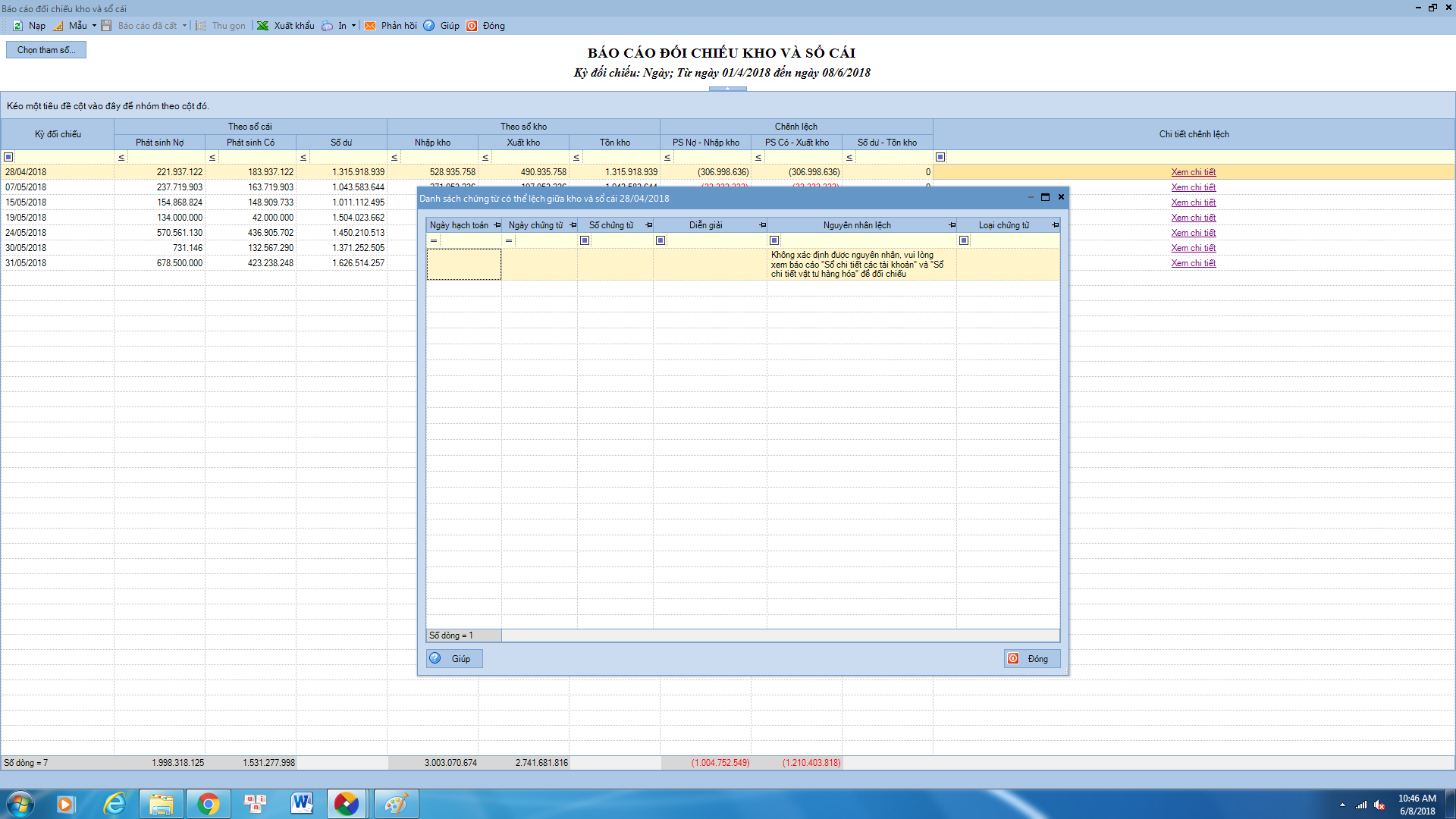Open Internet Explorer from taskbar
1456x819 pixels.
click(x=115, y=804)
